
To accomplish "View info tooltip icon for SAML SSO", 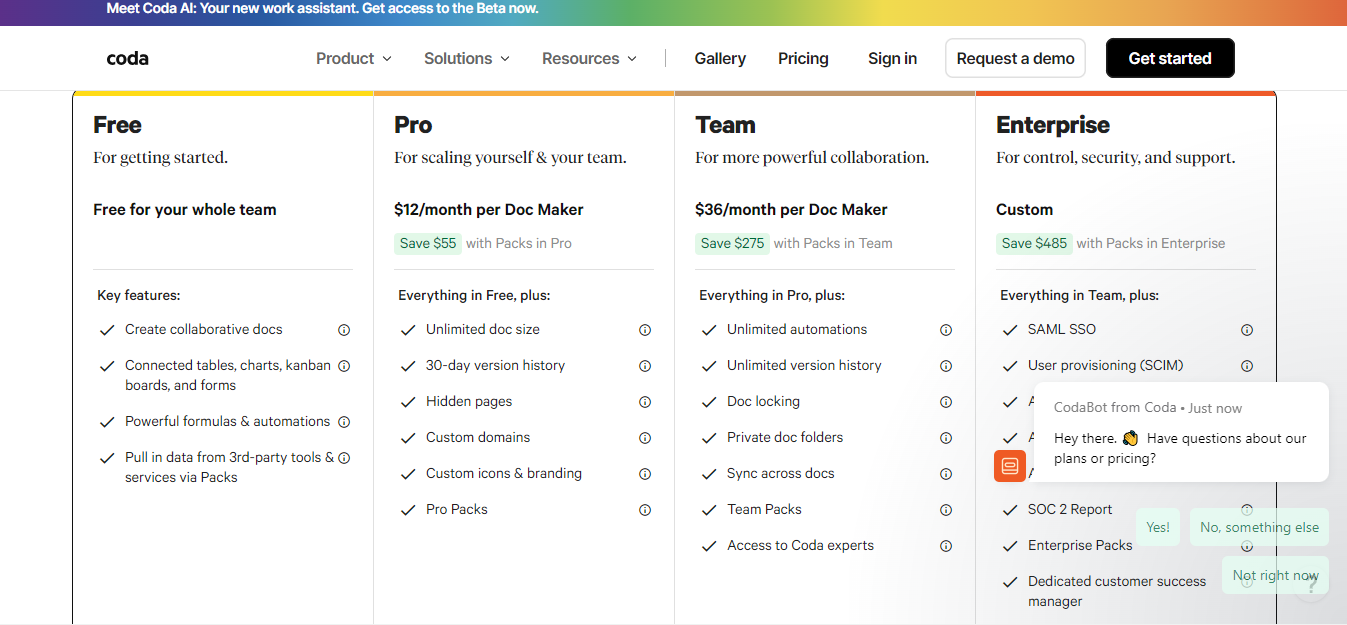I will point(1247,330).
